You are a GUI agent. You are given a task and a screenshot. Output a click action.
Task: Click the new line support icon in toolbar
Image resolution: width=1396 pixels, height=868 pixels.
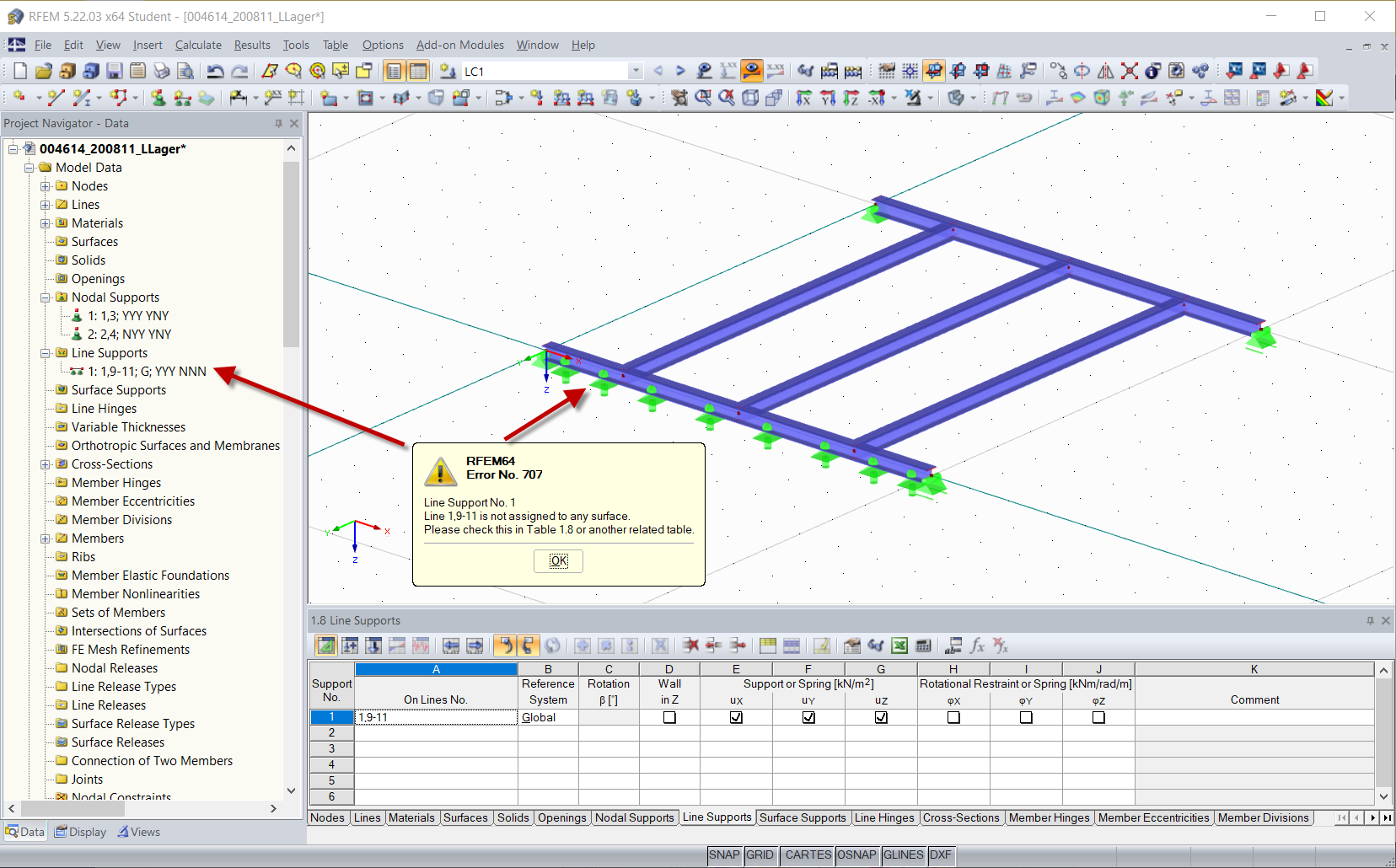point(182,98)
